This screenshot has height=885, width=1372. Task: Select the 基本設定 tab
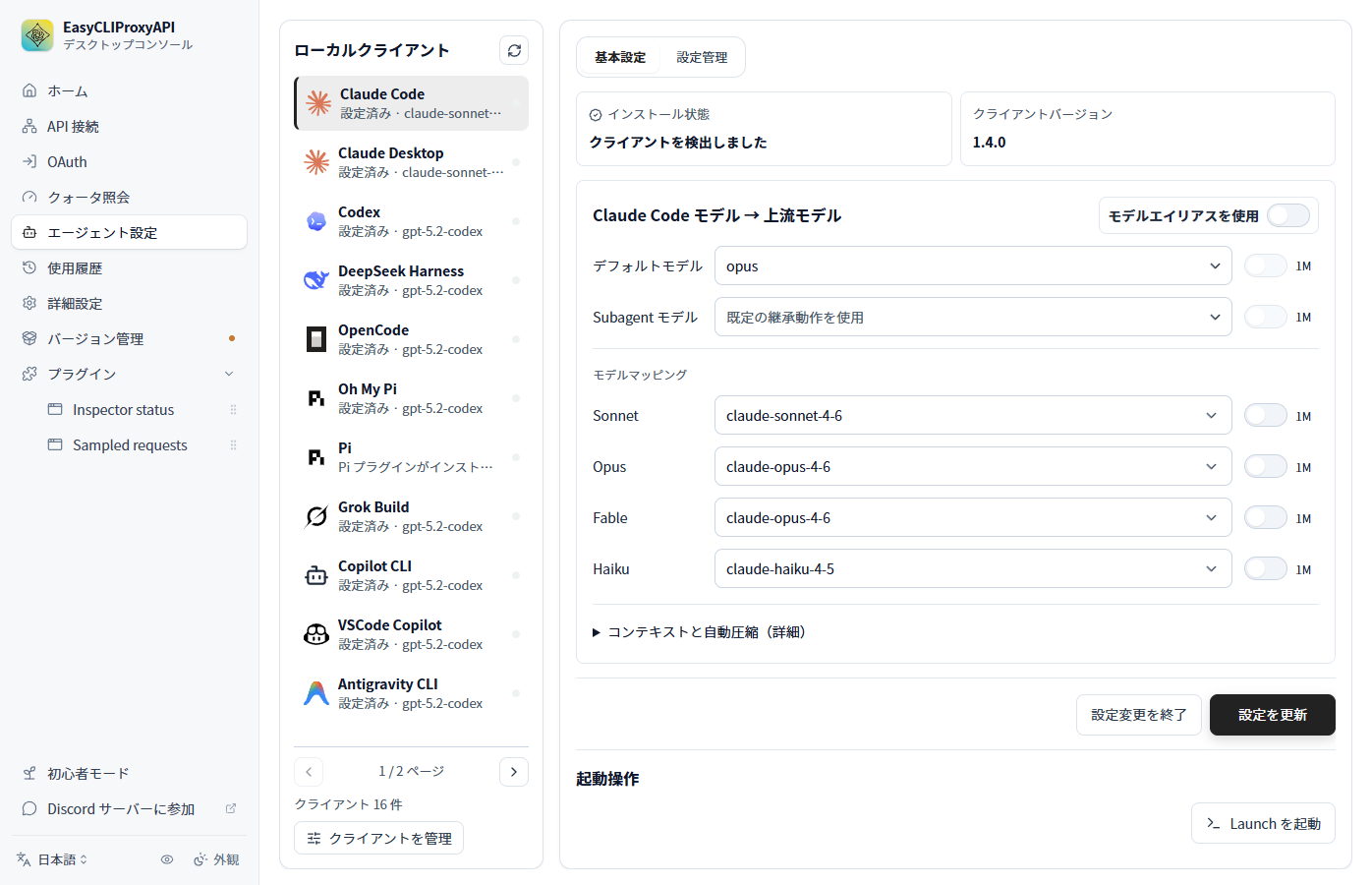(x=620, y=57)
